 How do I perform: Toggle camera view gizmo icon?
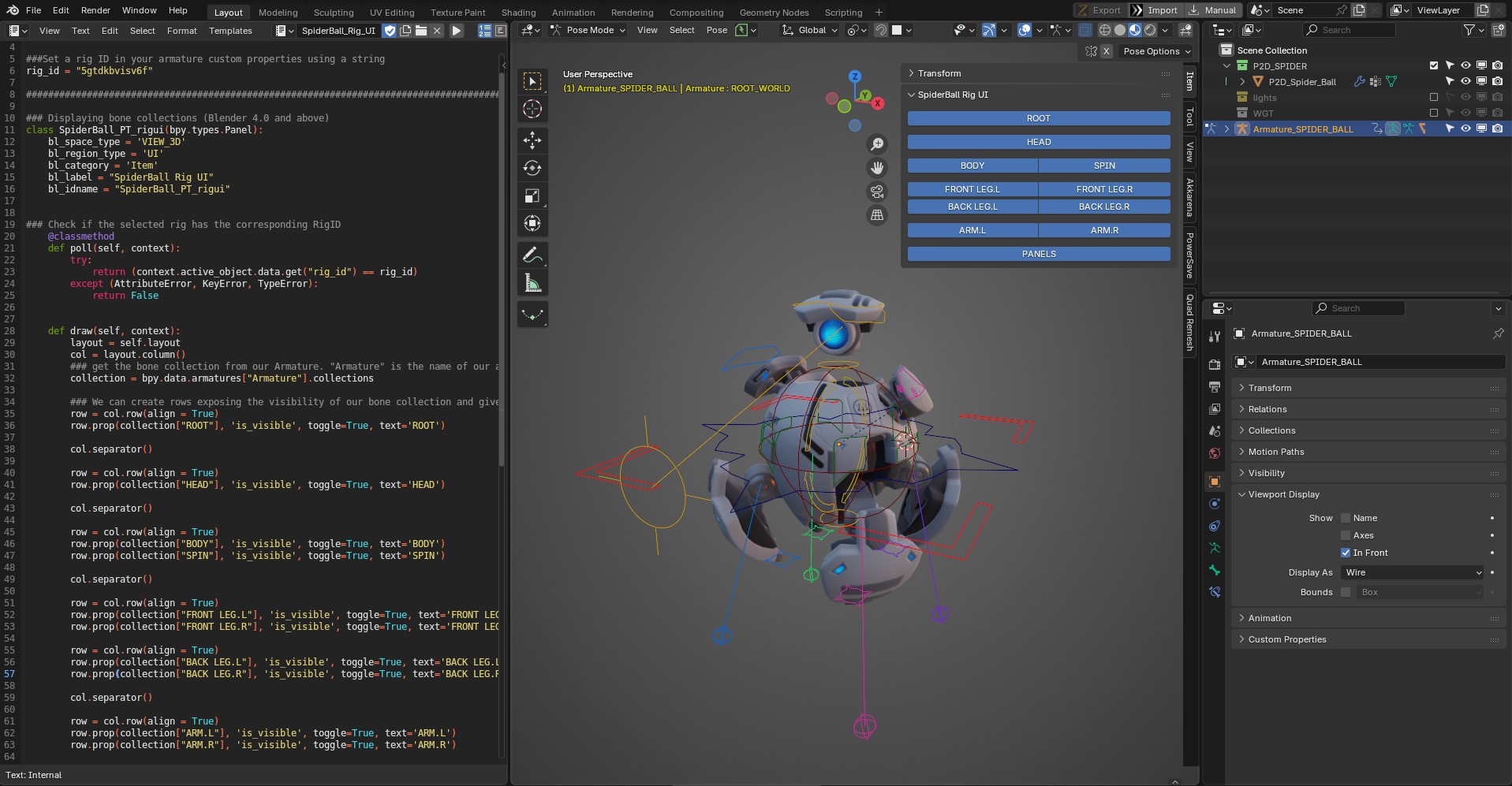pos(876,192)
